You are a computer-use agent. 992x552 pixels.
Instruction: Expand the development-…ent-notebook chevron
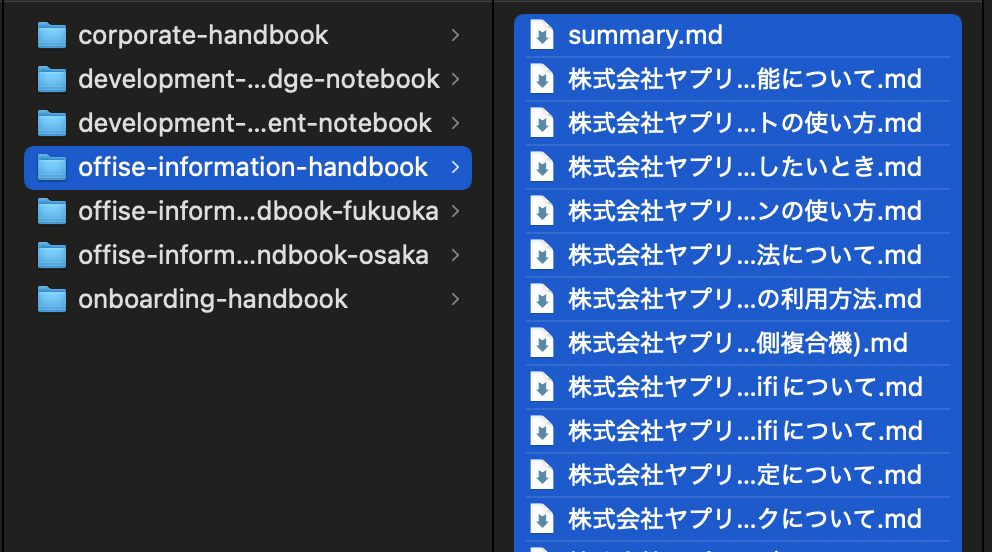pos(455,123)
